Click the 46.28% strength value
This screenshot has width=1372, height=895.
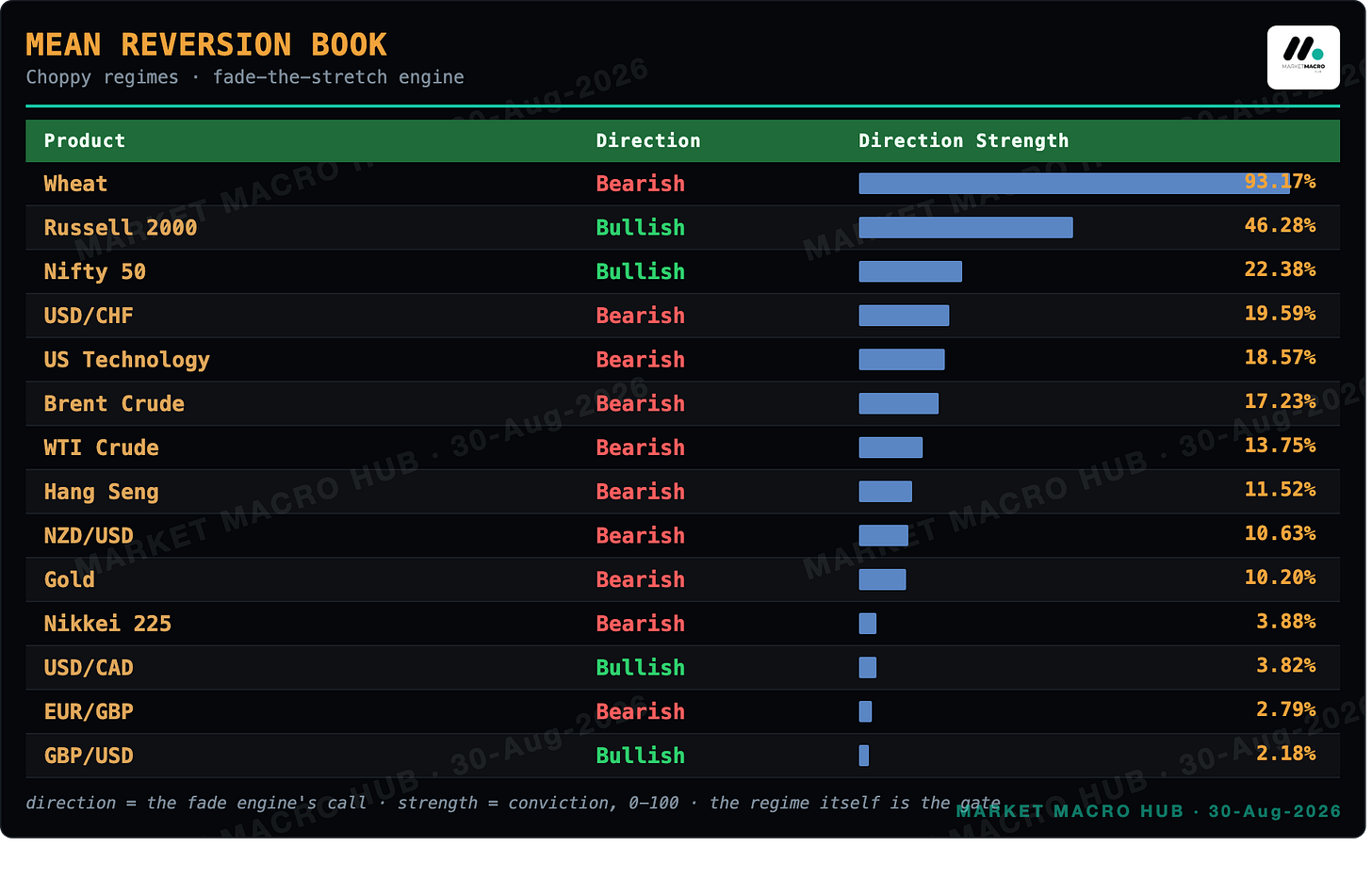1280,226
